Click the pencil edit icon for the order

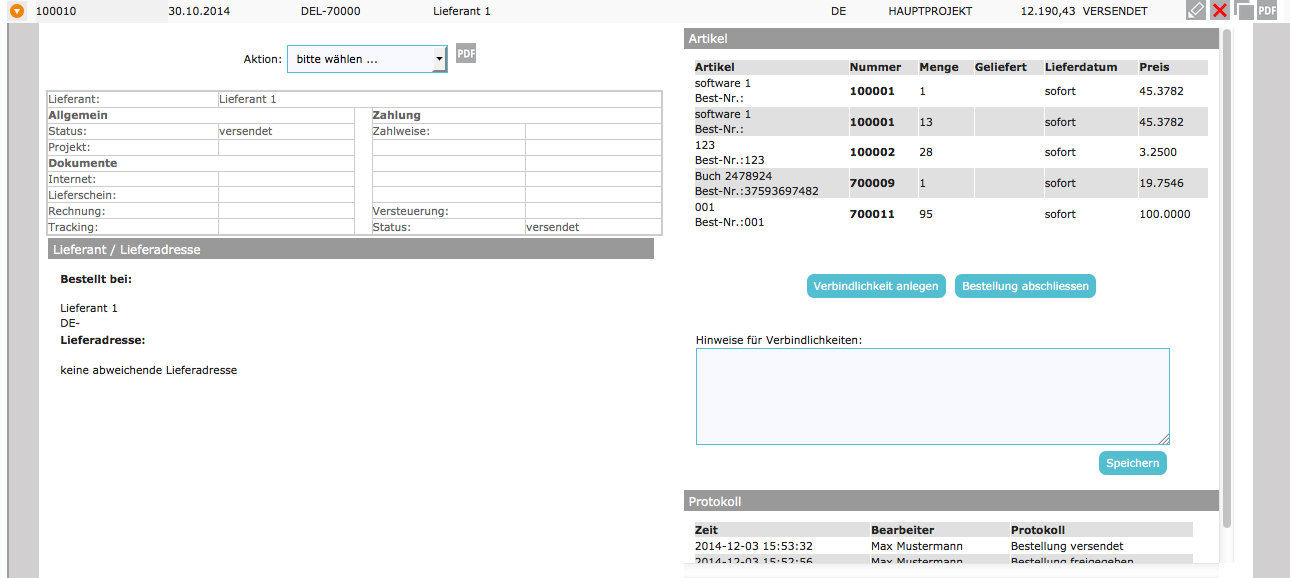tap(1195, 10)
